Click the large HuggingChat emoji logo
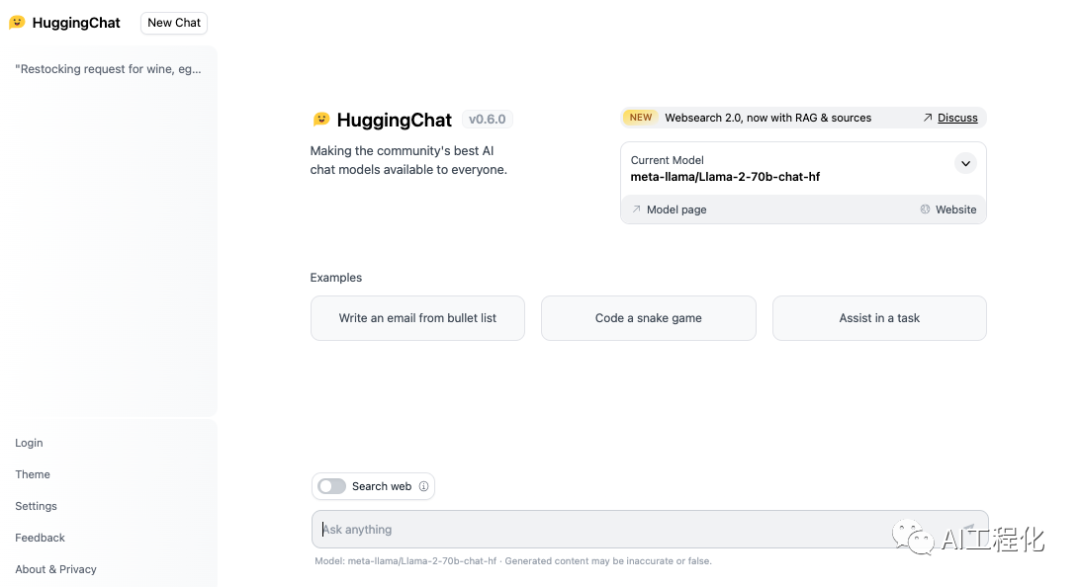Viewport: 1080px width, 587px height. 321,120
